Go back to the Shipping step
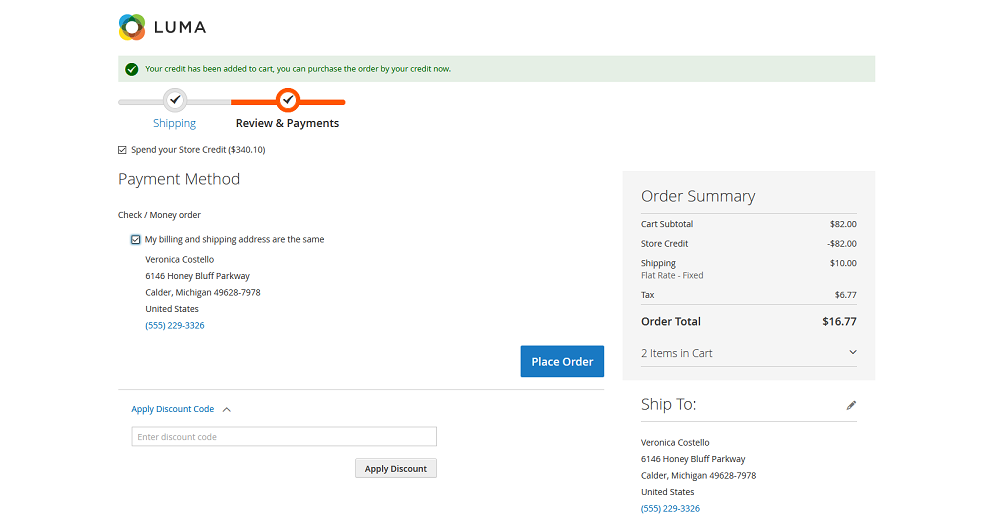The height and width of the screenshot is (530, 1000). click(x=174, y=124)
